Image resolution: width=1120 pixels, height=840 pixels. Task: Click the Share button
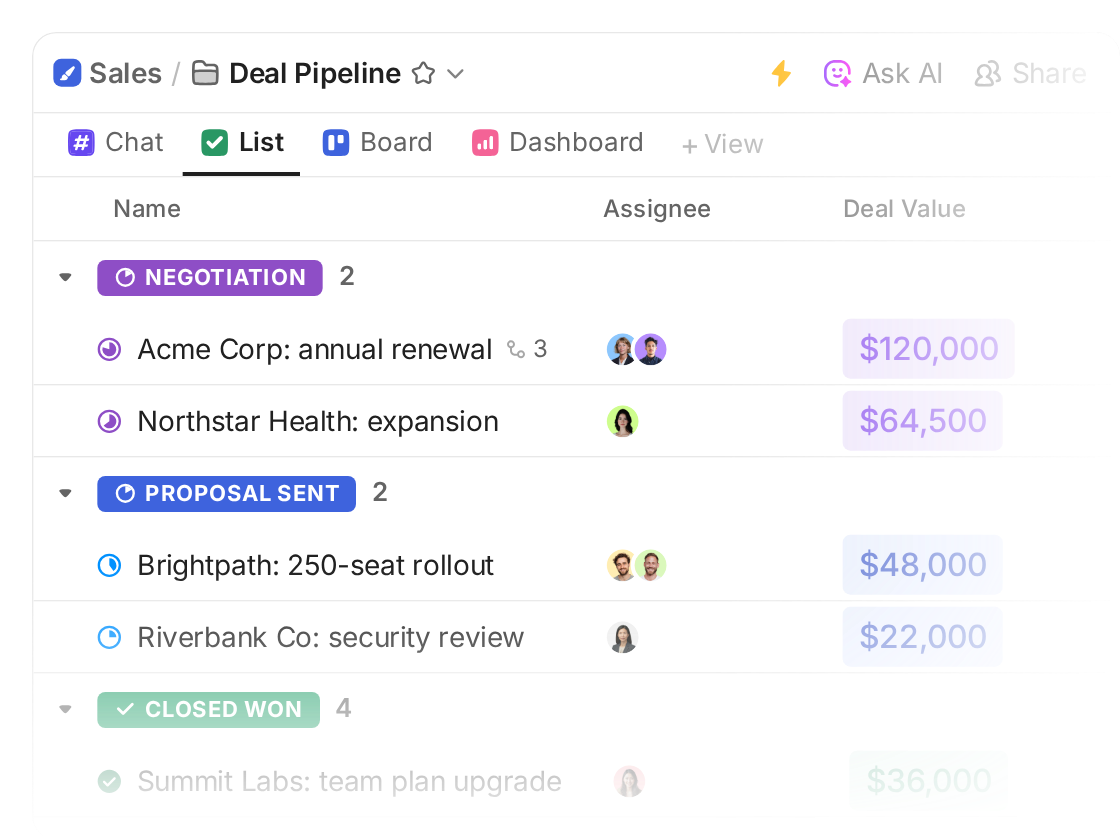(x=1030, y=73)
